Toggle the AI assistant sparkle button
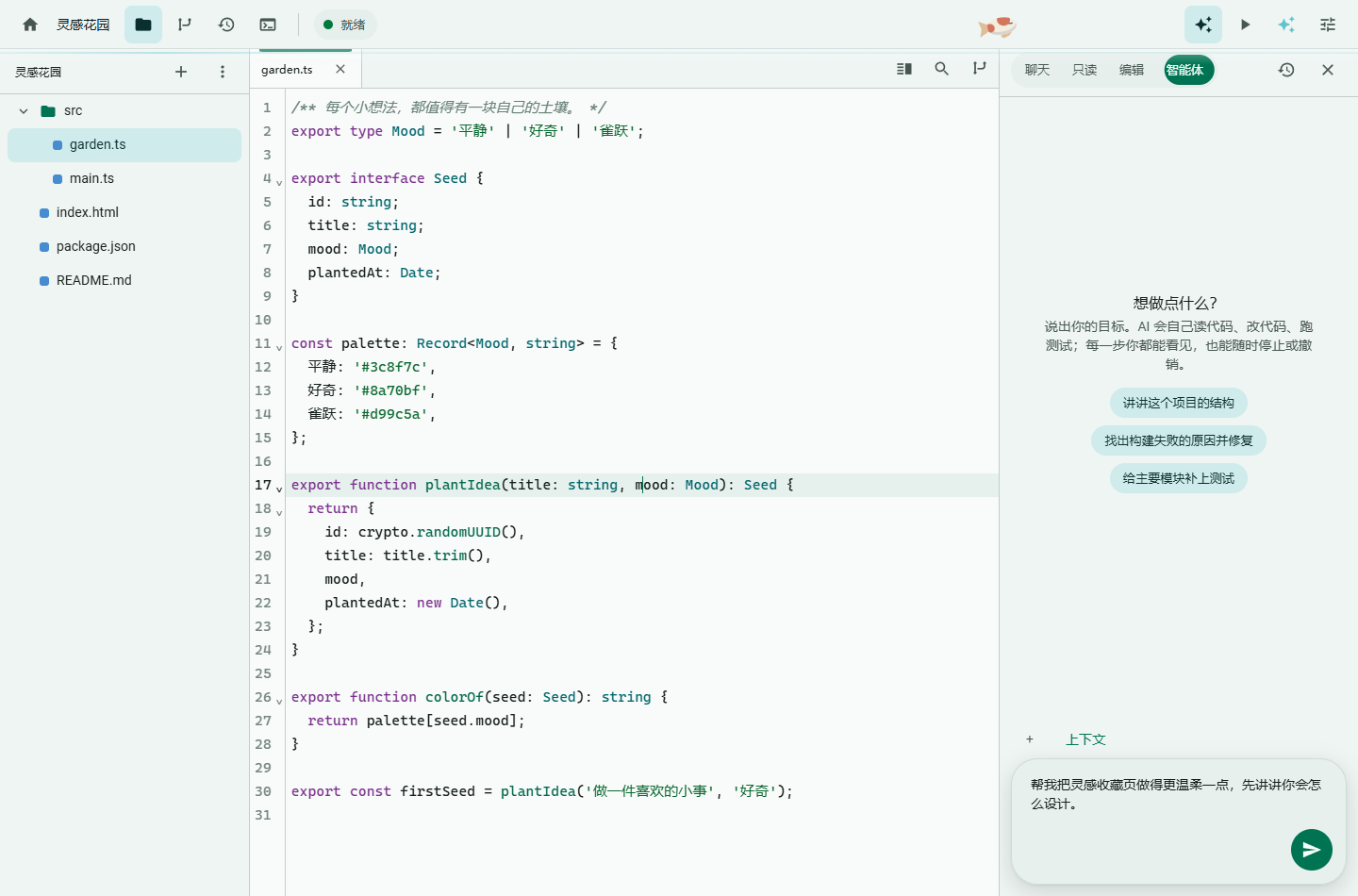The image size is (1358, 896). [1203, 25]
